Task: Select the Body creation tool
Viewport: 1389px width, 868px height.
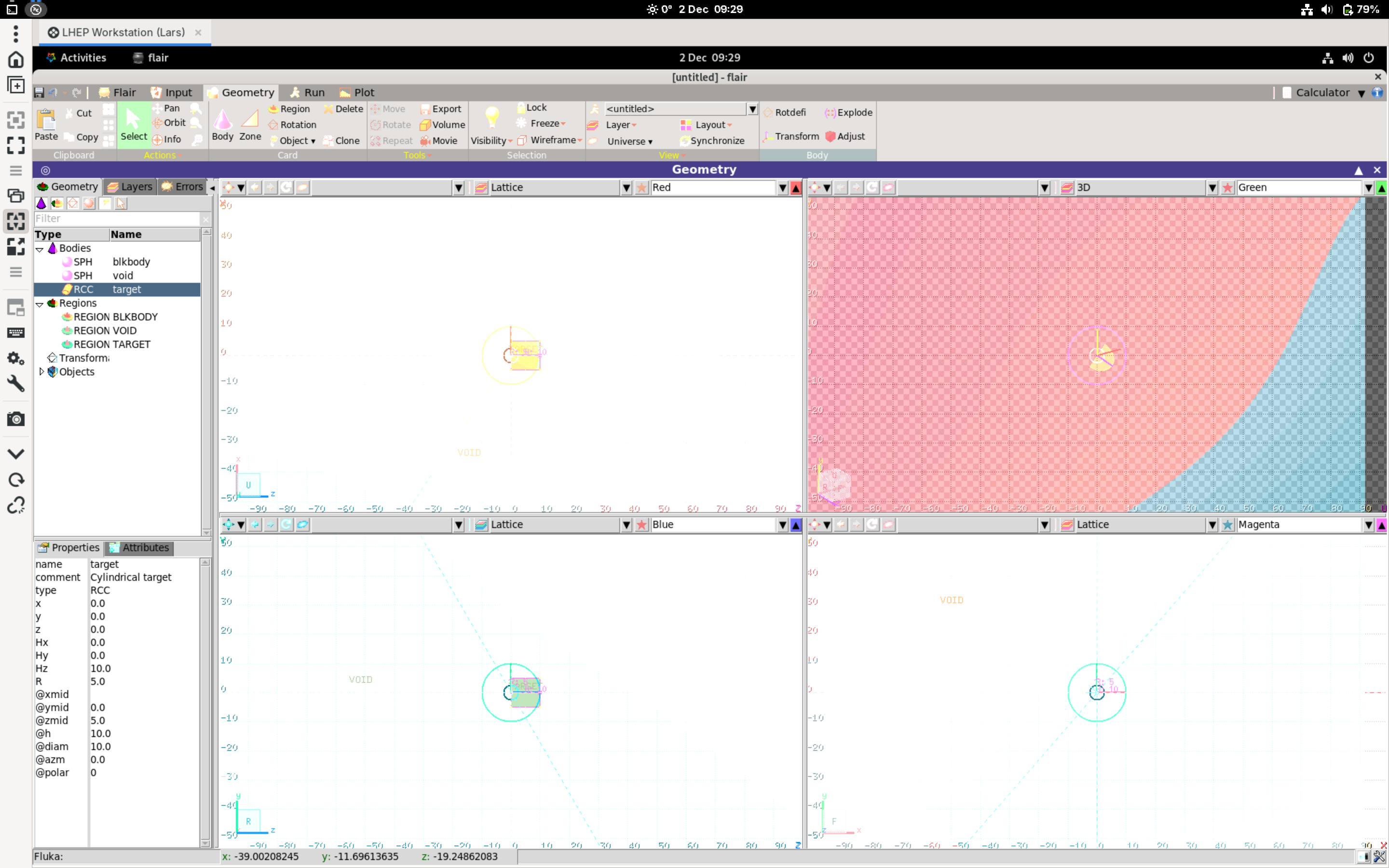Action: [223, 123]
